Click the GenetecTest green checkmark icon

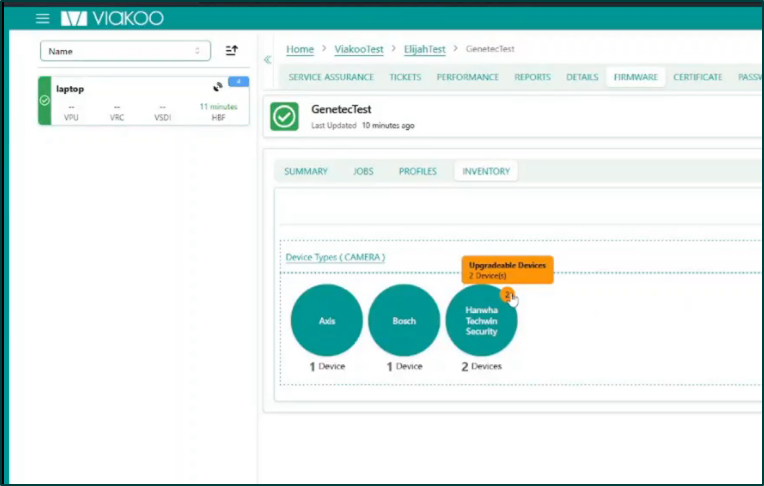[x=285, y=117]
